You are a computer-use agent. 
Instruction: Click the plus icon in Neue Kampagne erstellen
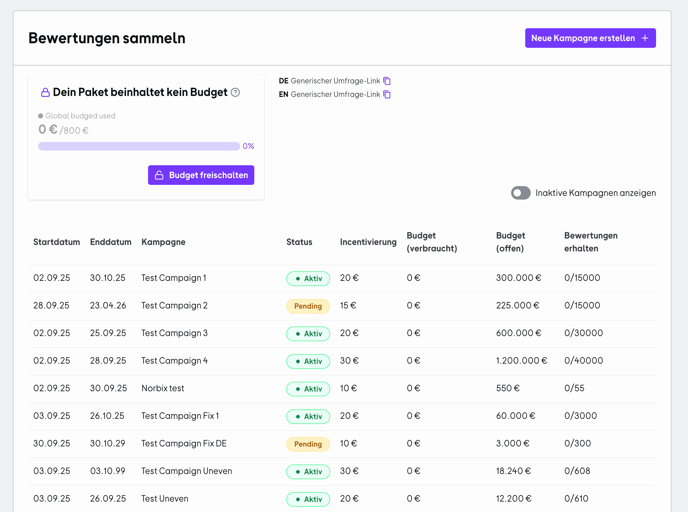click(x=645, y=38)
